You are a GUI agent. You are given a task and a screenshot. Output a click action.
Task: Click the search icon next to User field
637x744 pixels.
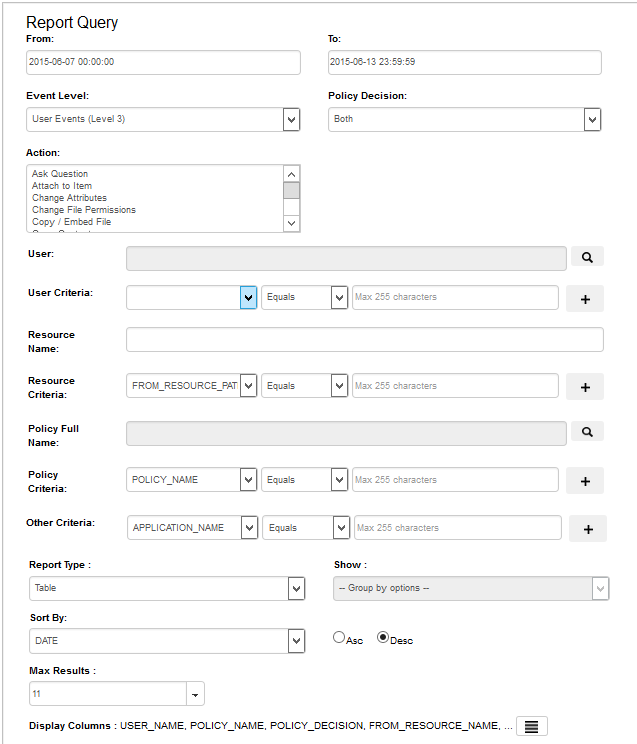click(587, 257)
